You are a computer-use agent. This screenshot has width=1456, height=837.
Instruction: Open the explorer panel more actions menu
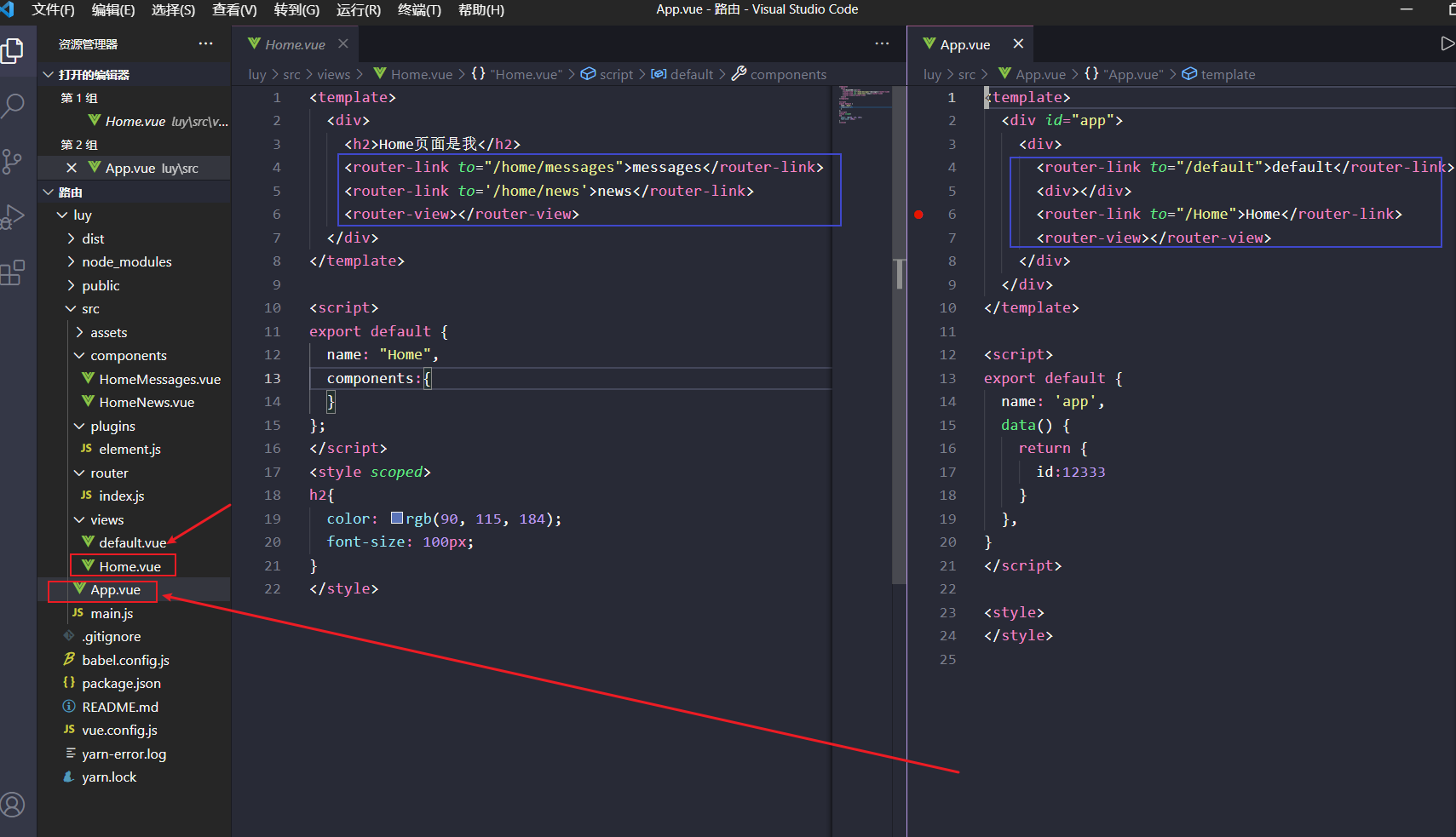(x=206, y=43)
